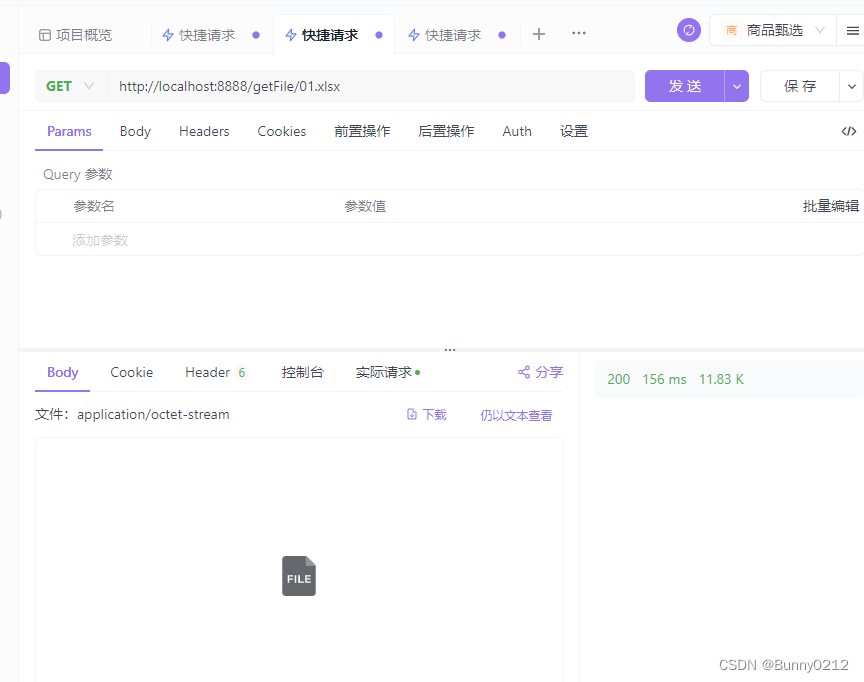Expand the 保存 button dropdown arrow
The image size is (864, 682).
(852, 86)
